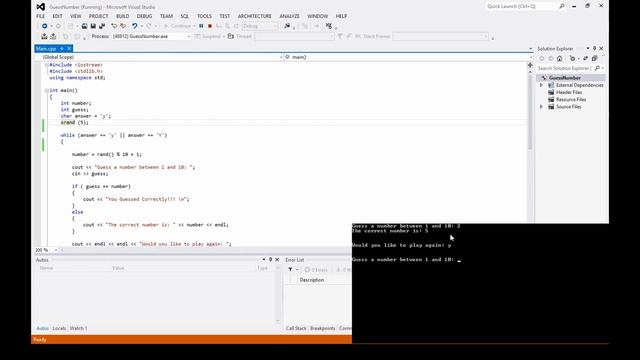This screenshot has height=360, width=640.
Task: Switch to the Locals tab
Action: (x=59, y=328)
